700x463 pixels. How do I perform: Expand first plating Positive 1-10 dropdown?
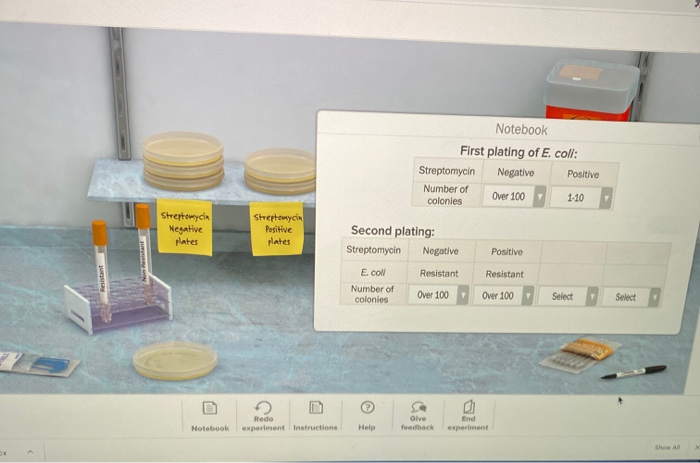pos(581,198)
